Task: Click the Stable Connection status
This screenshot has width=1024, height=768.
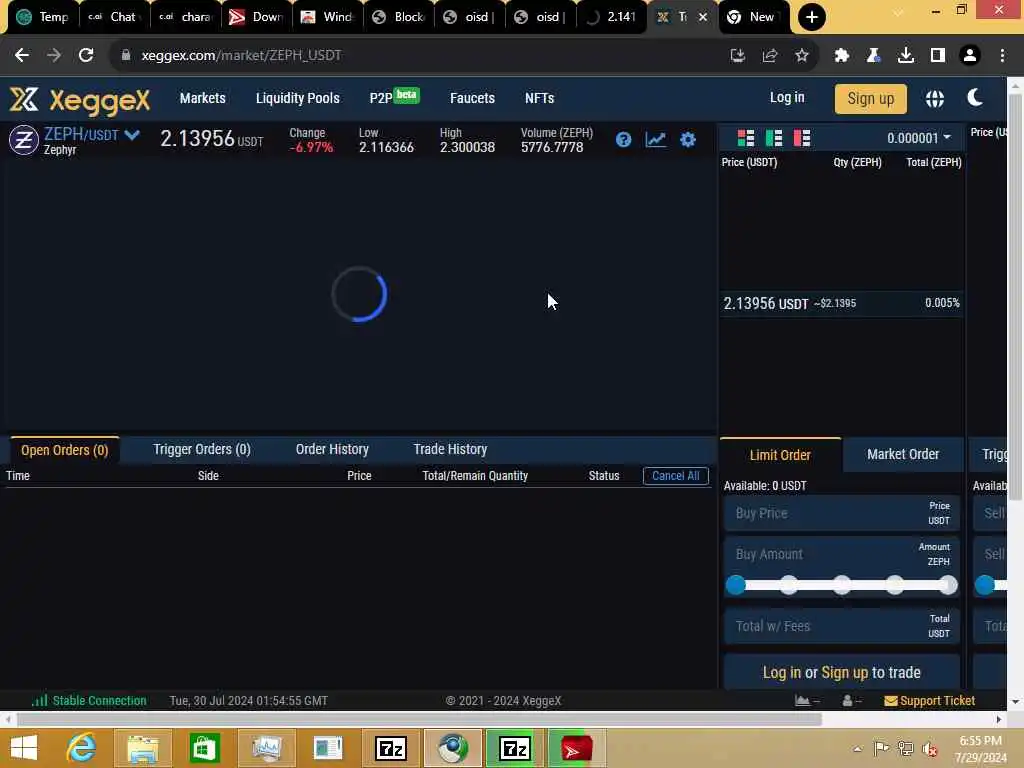Action: 89,701
